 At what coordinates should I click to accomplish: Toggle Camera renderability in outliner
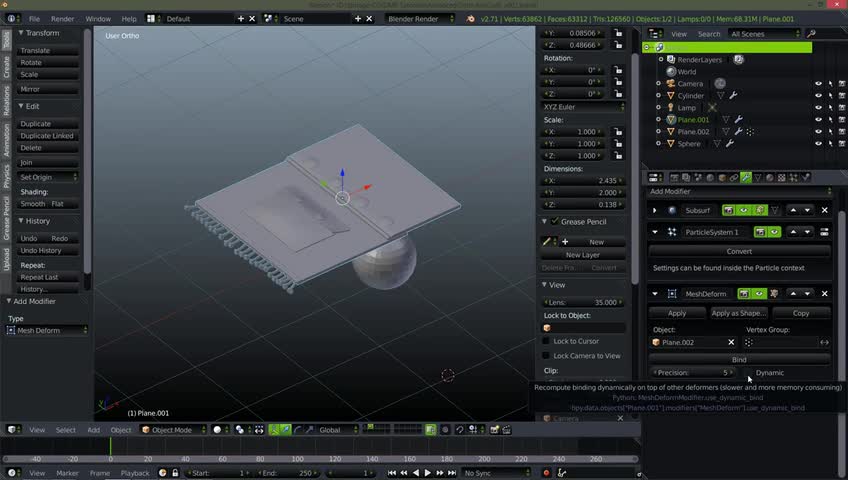pos(842,84)
